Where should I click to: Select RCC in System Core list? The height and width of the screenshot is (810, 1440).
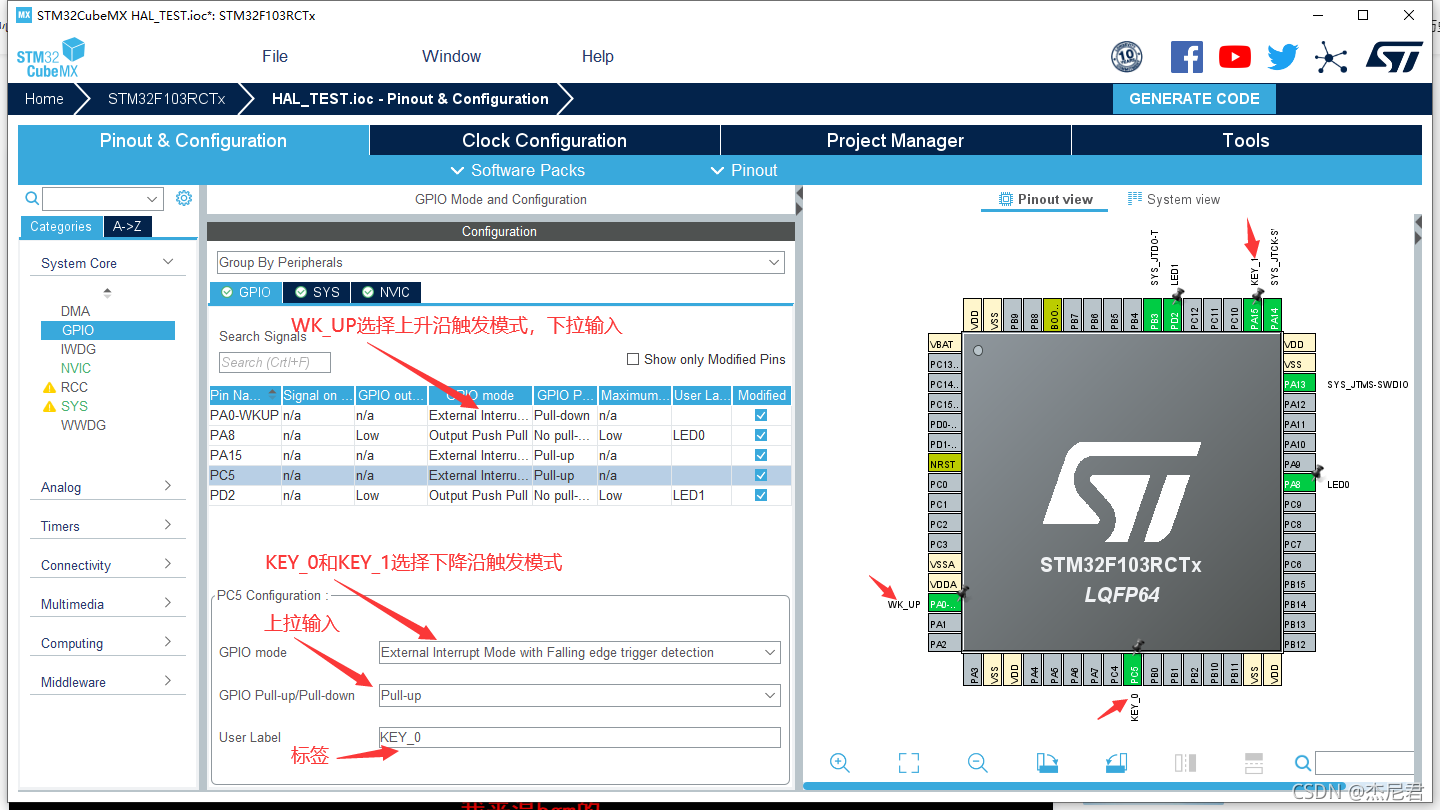coord(74,387)
